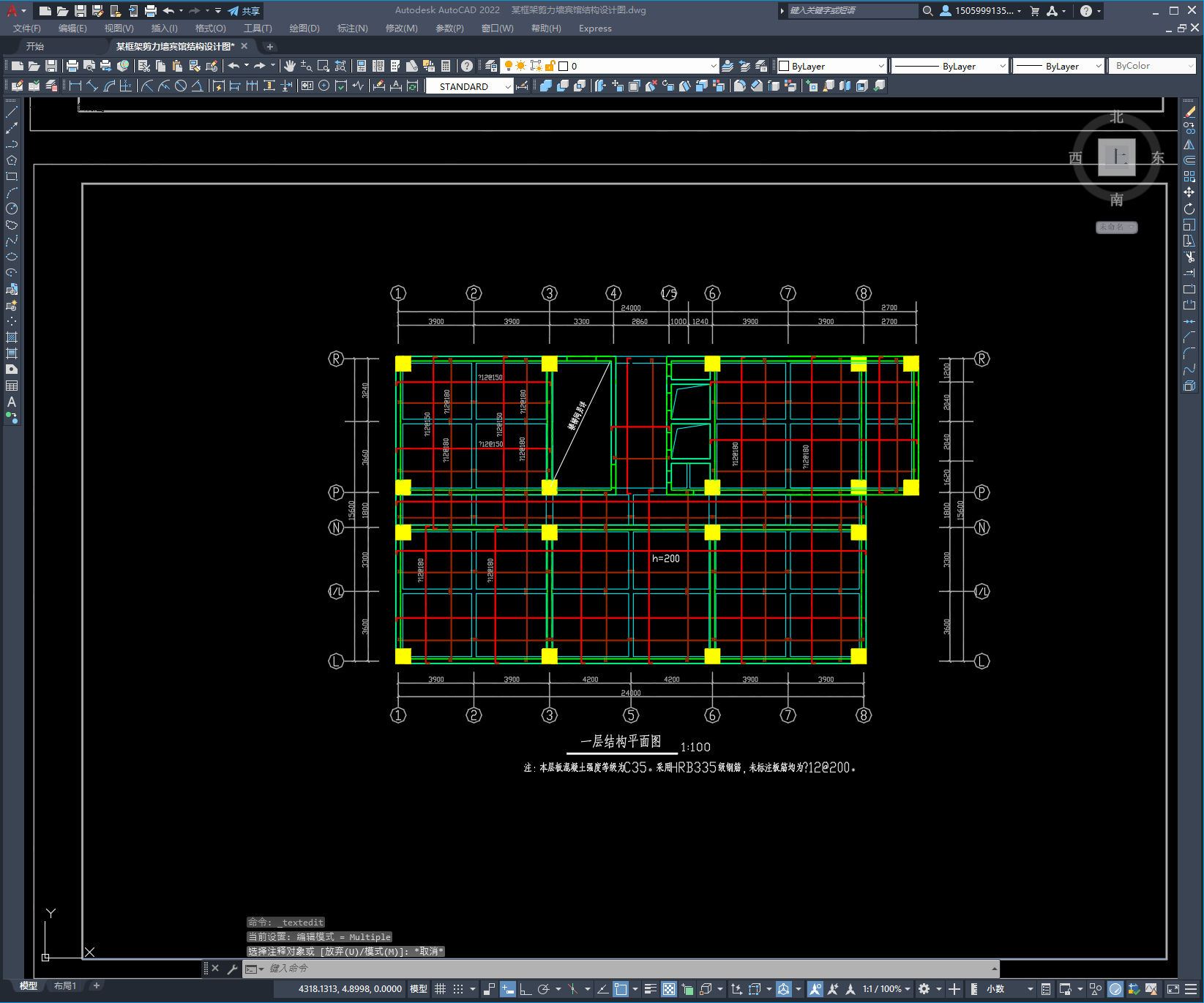Select the Linear dimension tool
Viewport: 1204px width, 1003px height.
pyautogui.click(x=75, y=86)
